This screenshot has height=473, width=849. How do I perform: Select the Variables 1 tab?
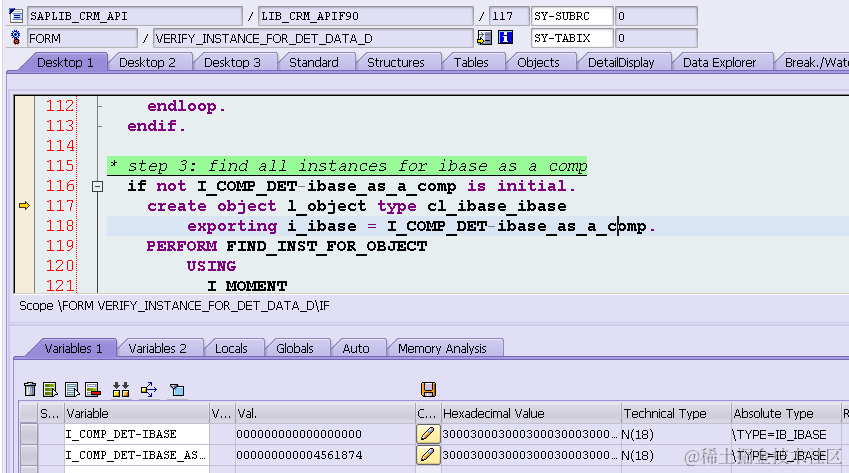(x=73, y=348)
